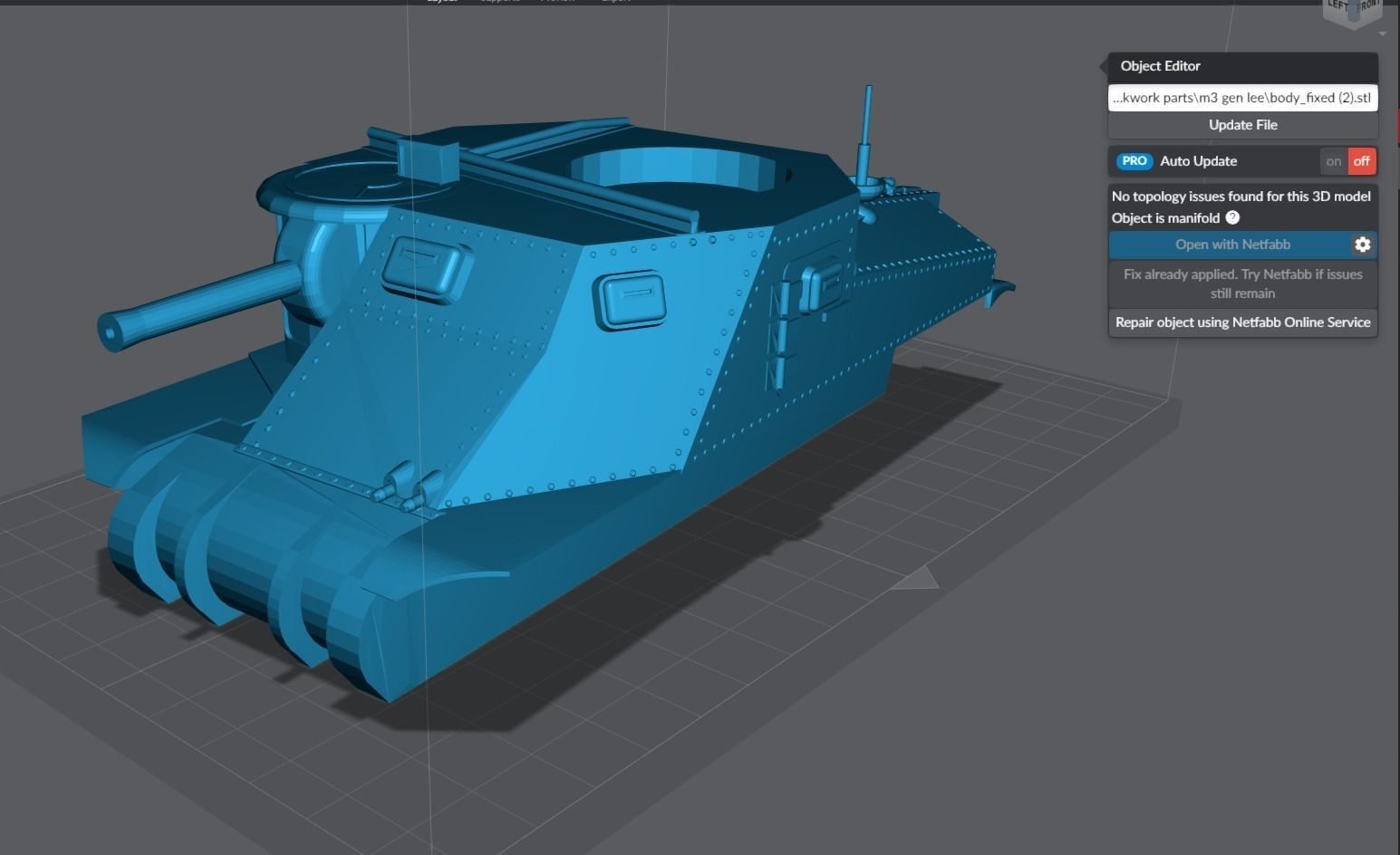
Task: Open Netfabb settings gear icon
Action: pos(1362,245)
